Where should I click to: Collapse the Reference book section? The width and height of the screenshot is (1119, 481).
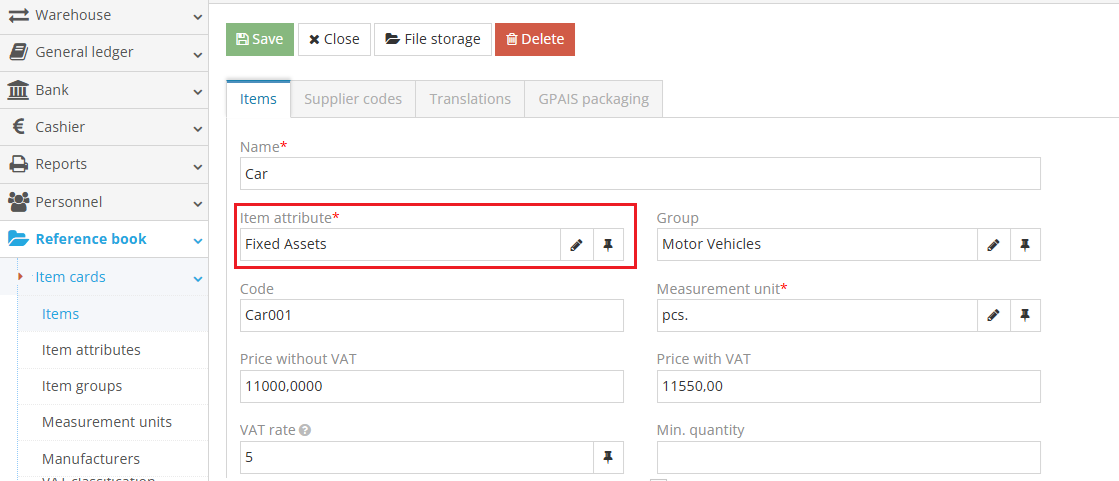(x=104, y=239)
